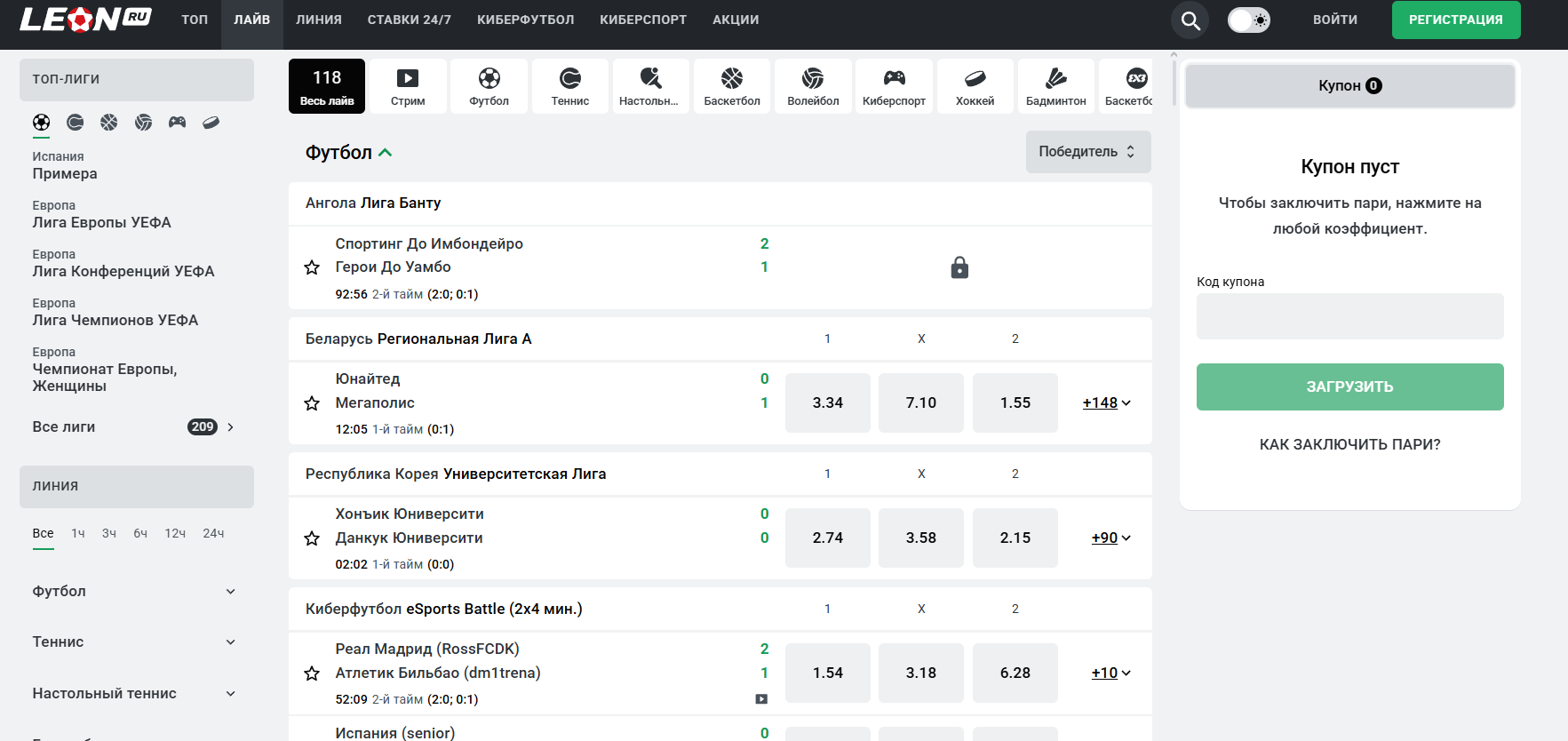Click the ВОЙТИ login link
This screenshot has height=741, width=1568.
(1335, 20)
